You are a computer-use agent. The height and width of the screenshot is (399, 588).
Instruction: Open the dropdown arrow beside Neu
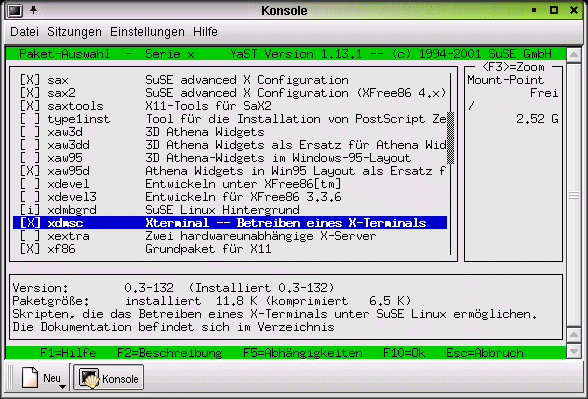tap(62, 386)
